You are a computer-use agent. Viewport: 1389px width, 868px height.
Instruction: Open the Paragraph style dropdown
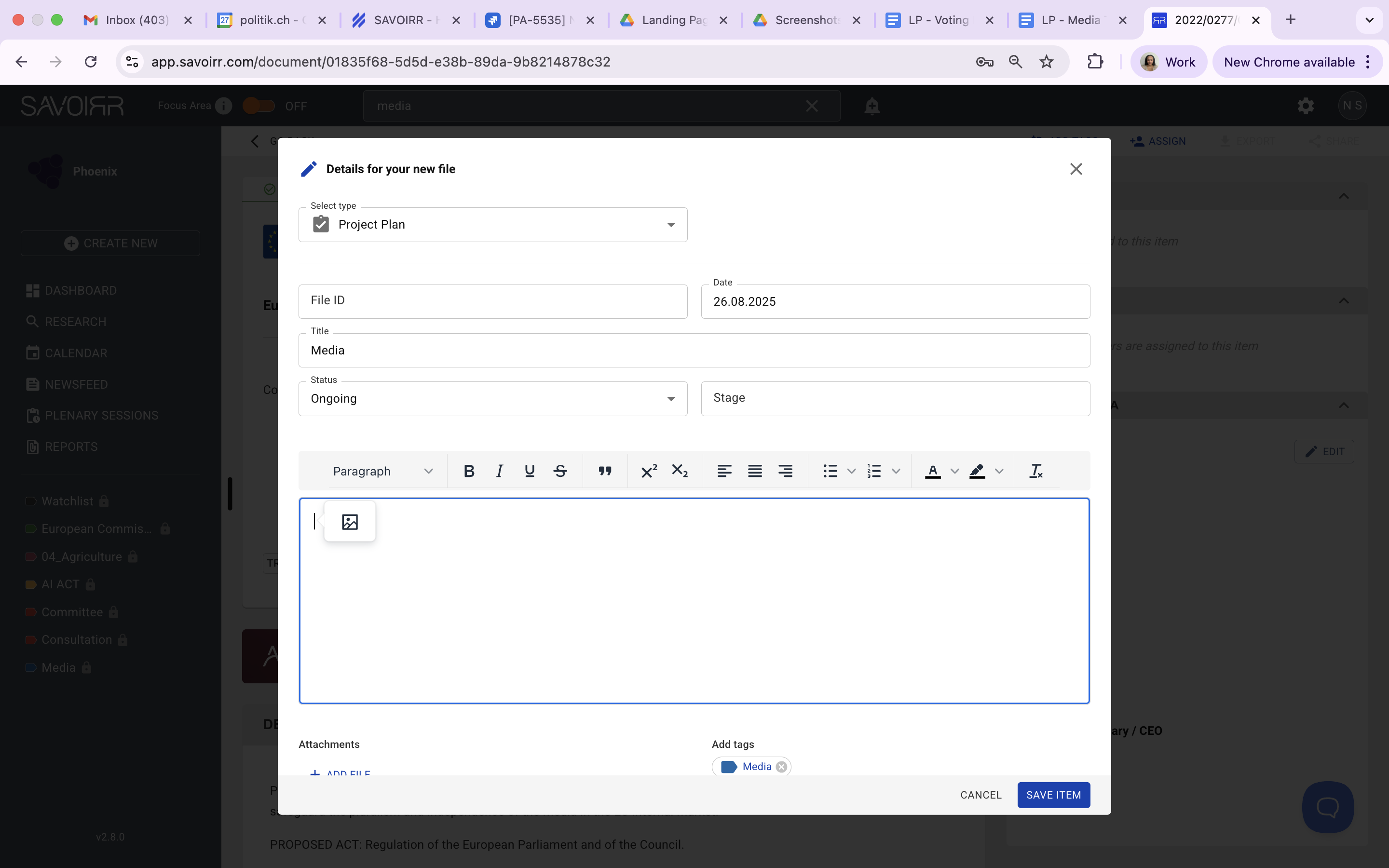click(383, 471)
